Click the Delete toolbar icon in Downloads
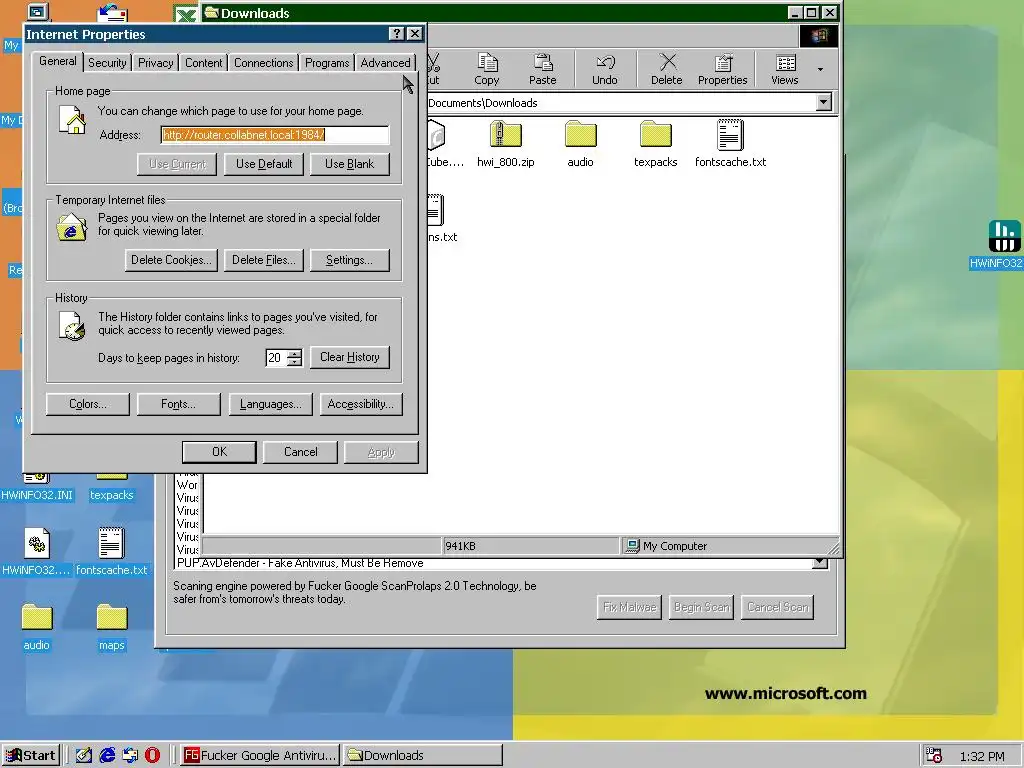The image size is (1024, 768). coord(667,69)
